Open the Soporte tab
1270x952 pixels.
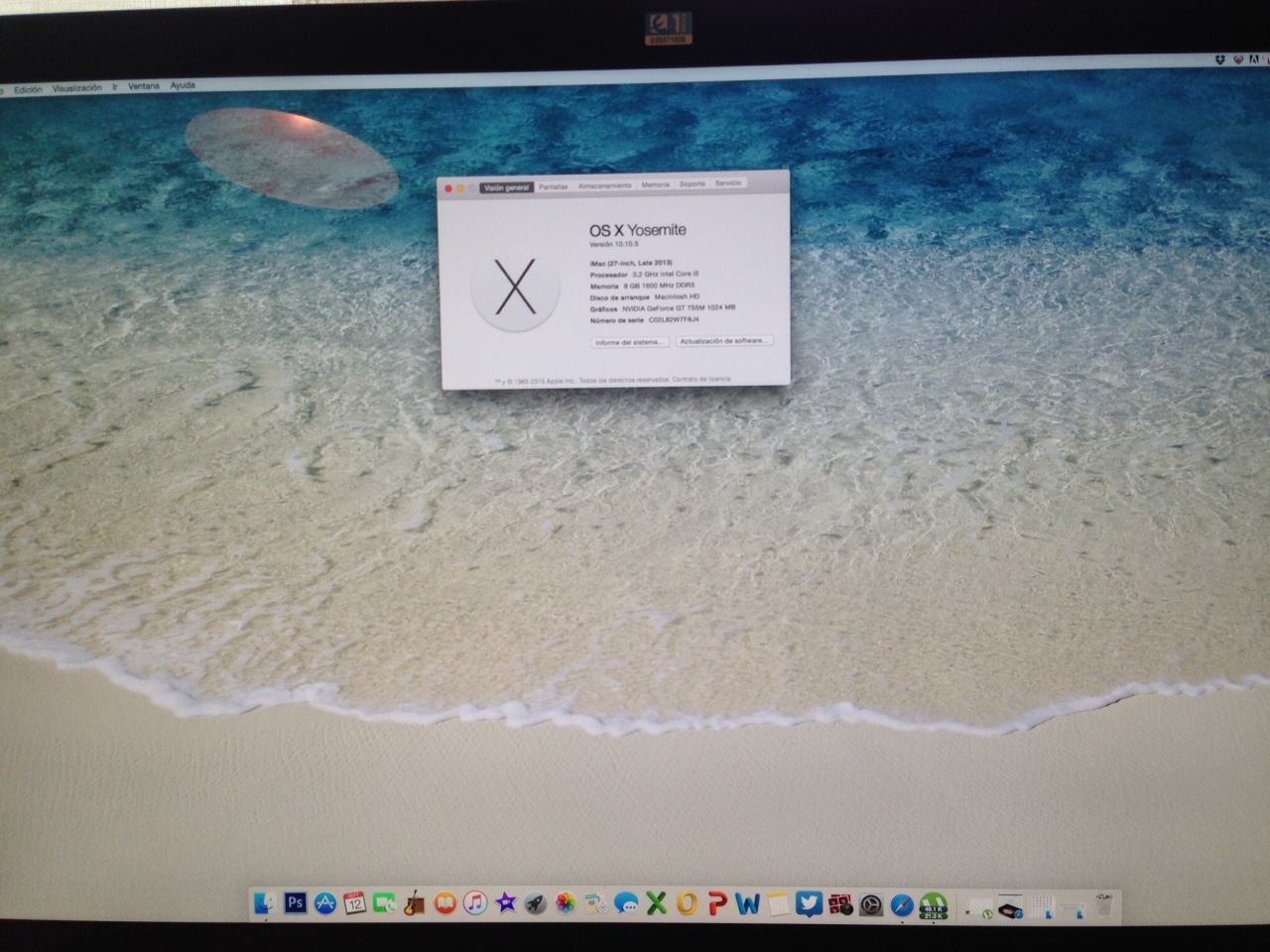tap(693, 183)
